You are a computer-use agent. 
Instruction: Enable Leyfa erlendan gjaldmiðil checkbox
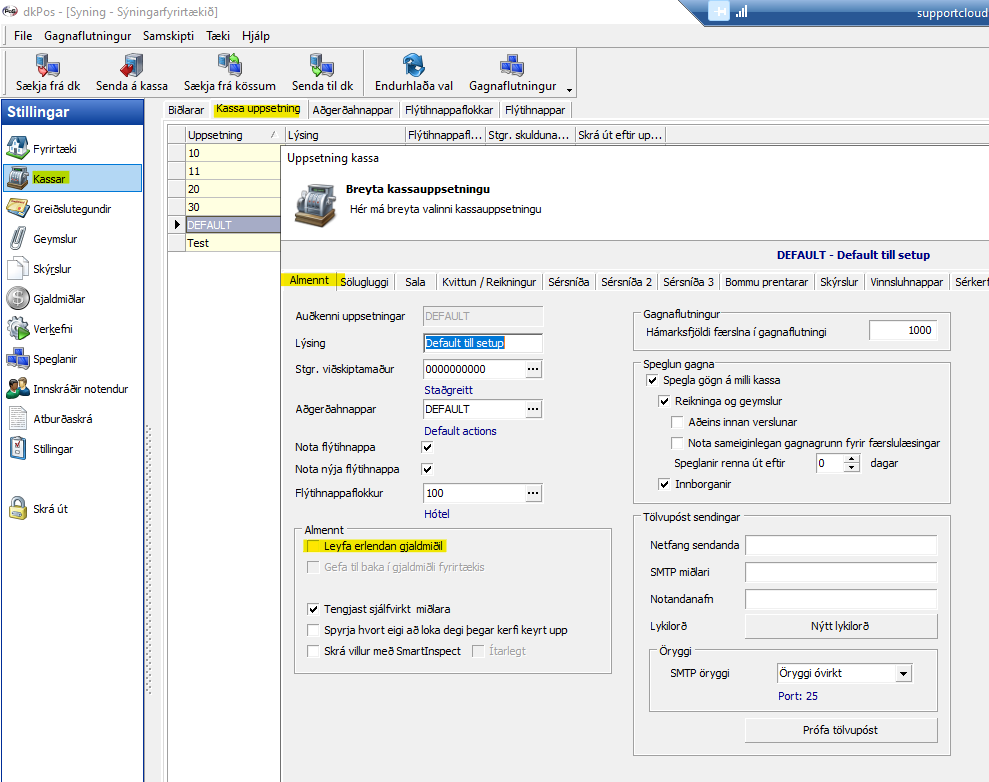point(314,547)
